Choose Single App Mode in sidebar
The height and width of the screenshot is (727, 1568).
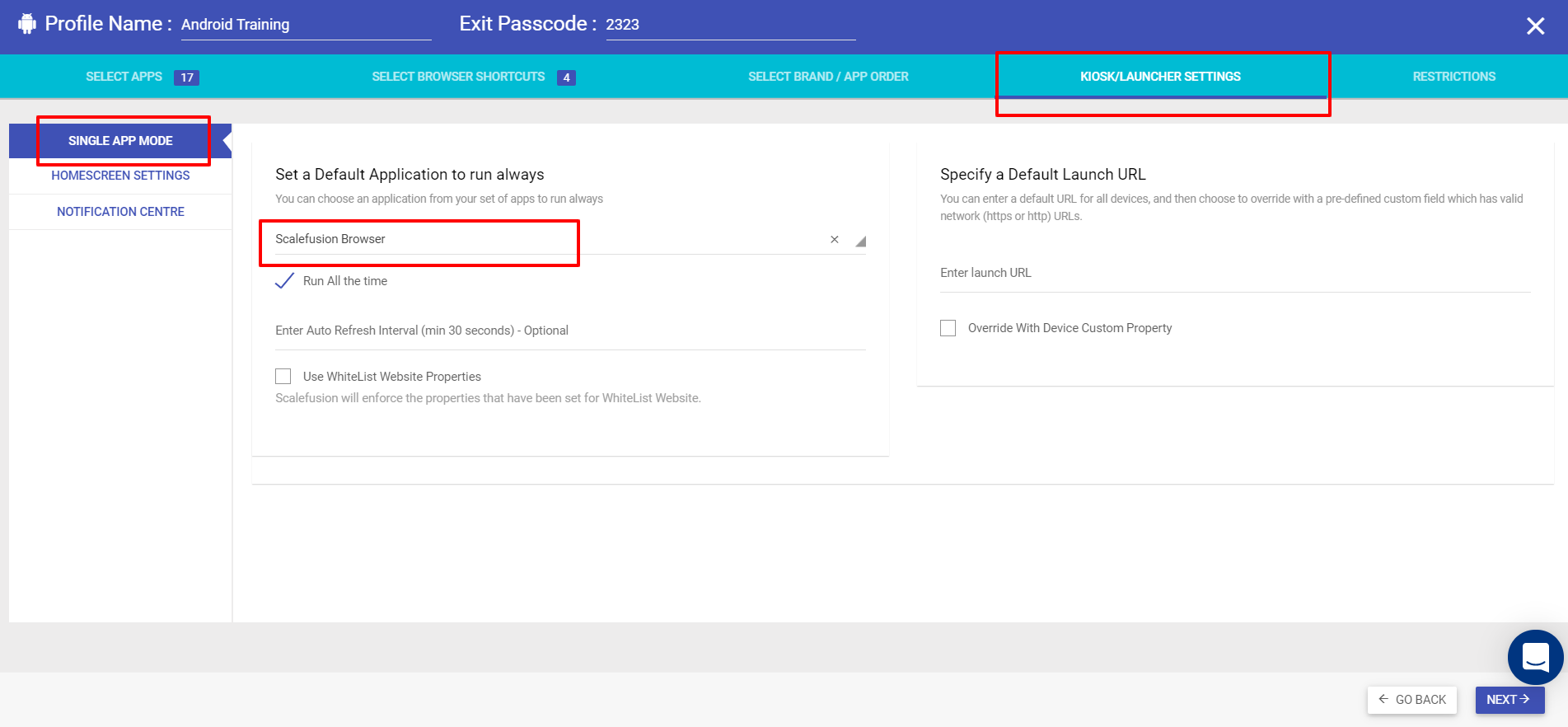tap(120, 141)
